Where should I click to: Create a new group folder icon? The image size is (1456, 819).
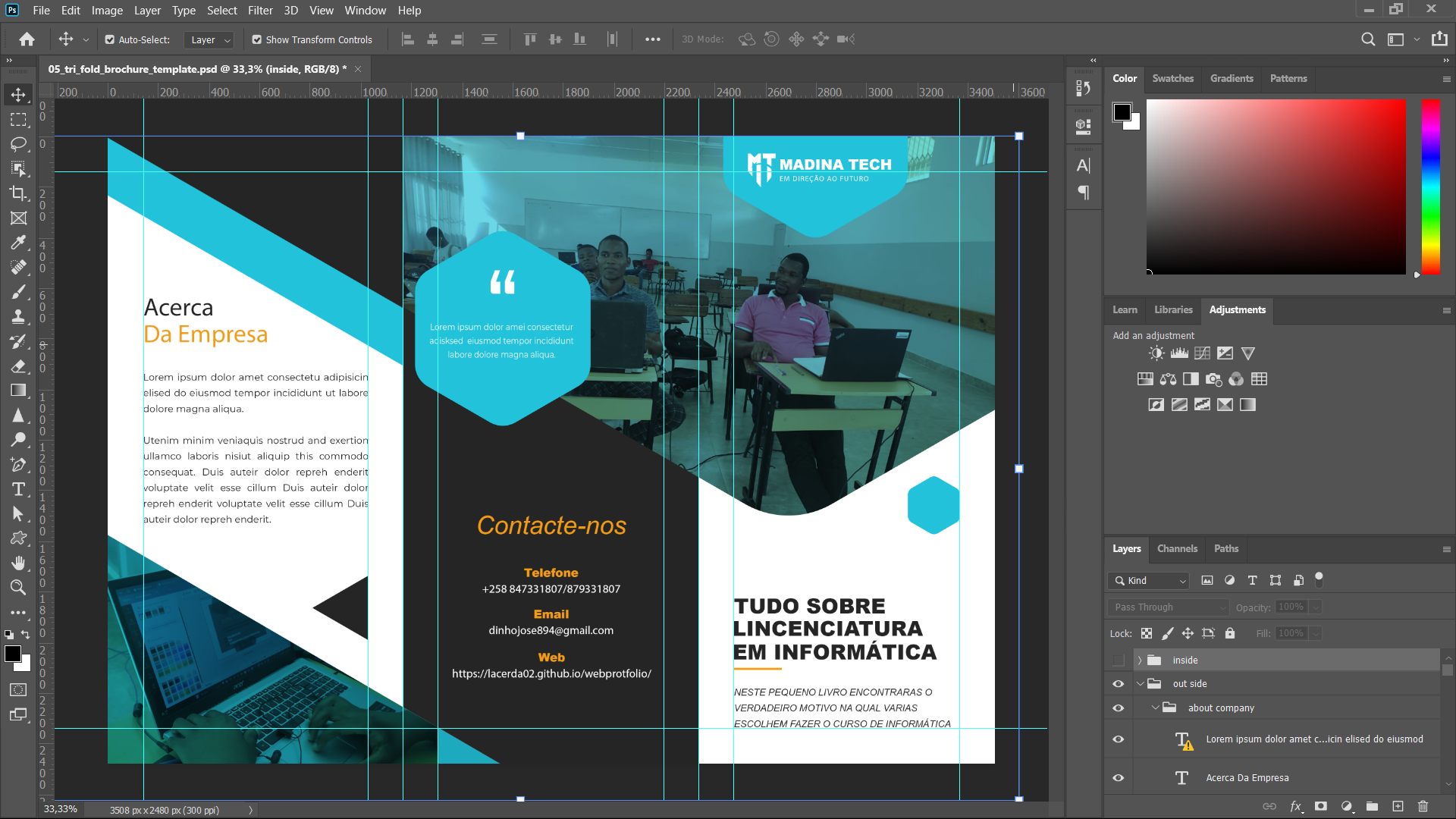coord(1372,806)
